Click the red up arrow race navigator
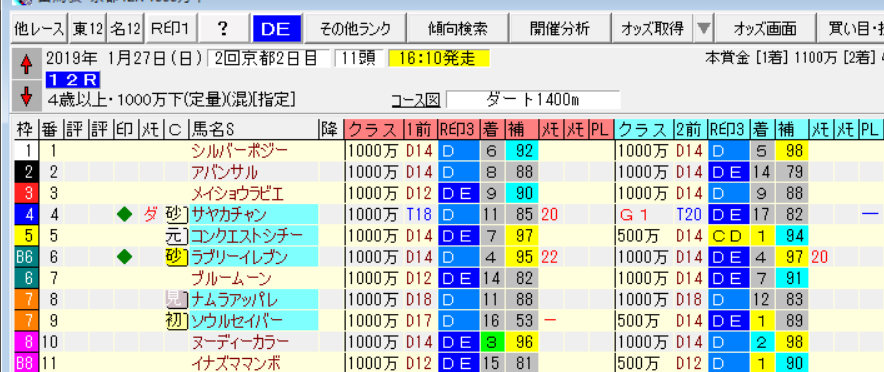The height and width of the screenshot is (372, 884). click(26, 65)
